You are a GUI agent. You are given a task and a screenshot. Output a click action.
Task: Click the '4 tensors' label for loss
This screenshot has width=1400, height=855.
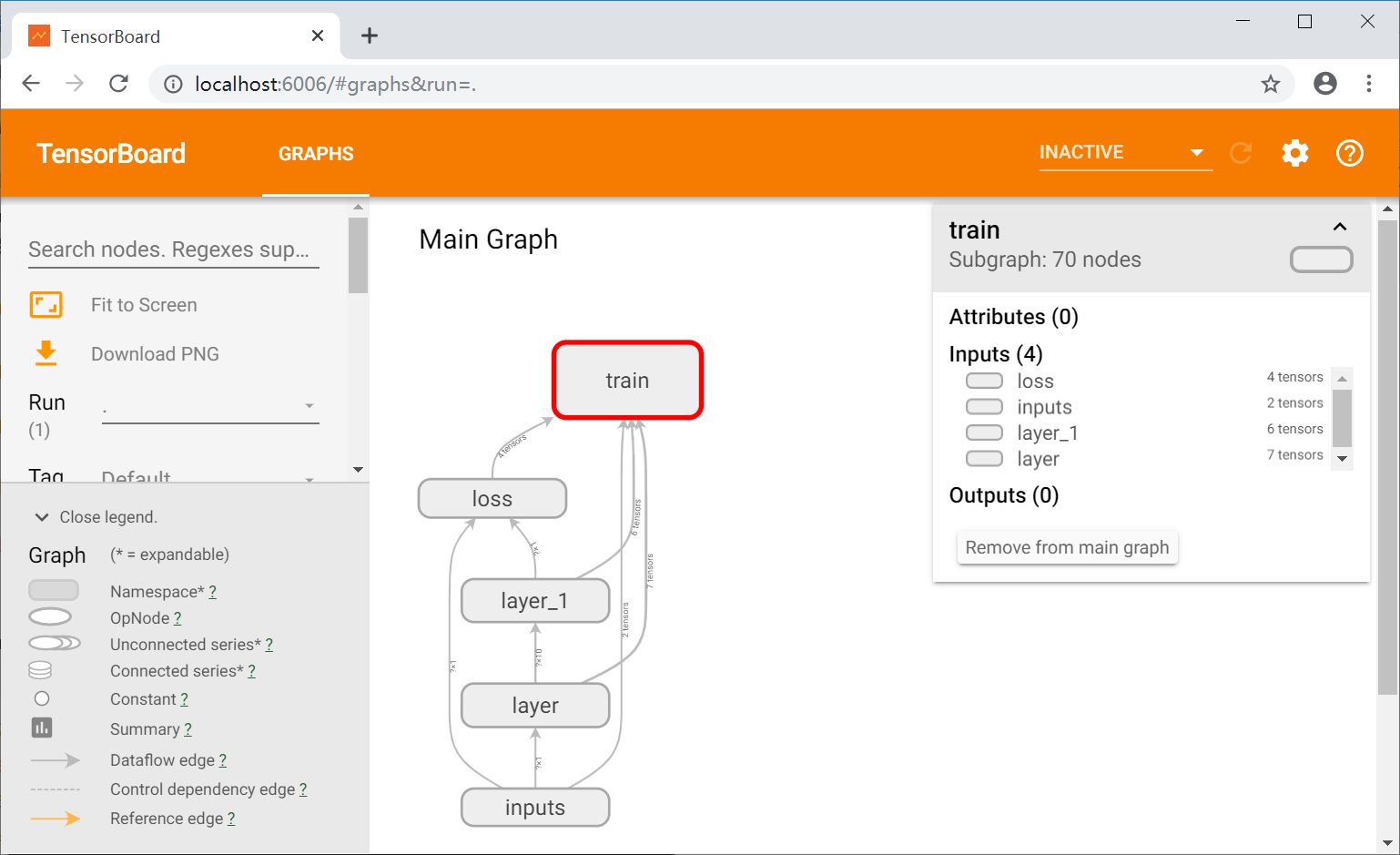1294,377
